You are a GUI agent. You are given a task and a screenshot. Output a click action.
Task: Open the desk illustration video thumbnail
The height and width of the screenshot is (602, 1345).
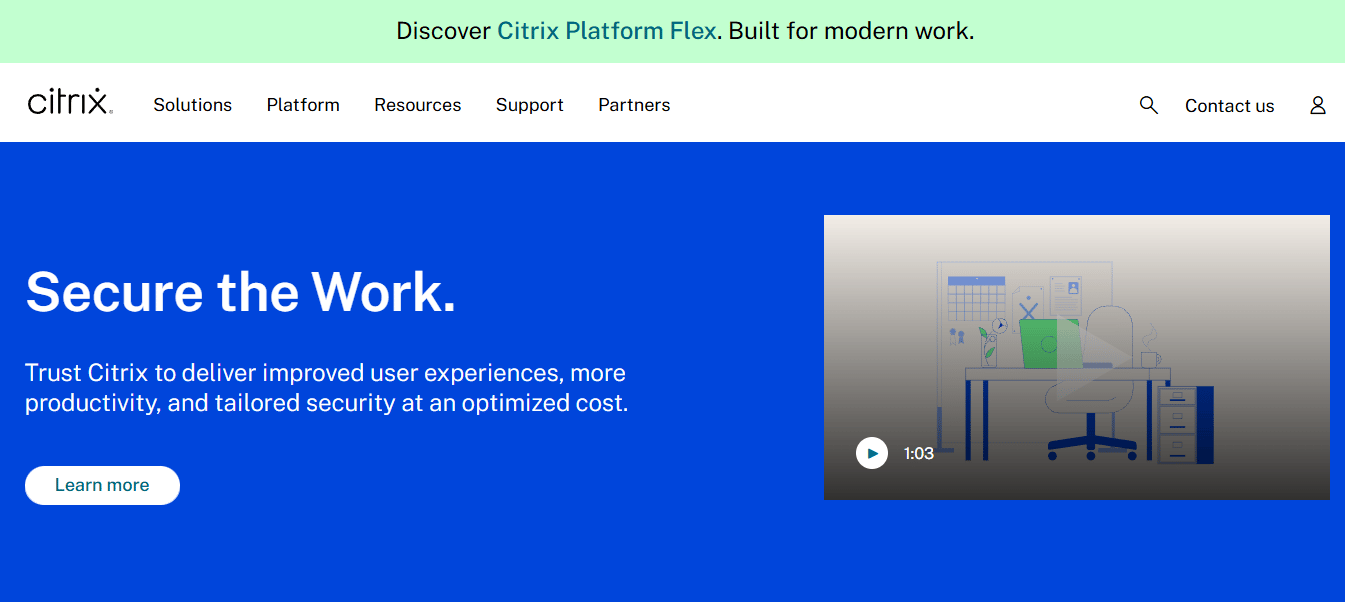point(1077,357)
